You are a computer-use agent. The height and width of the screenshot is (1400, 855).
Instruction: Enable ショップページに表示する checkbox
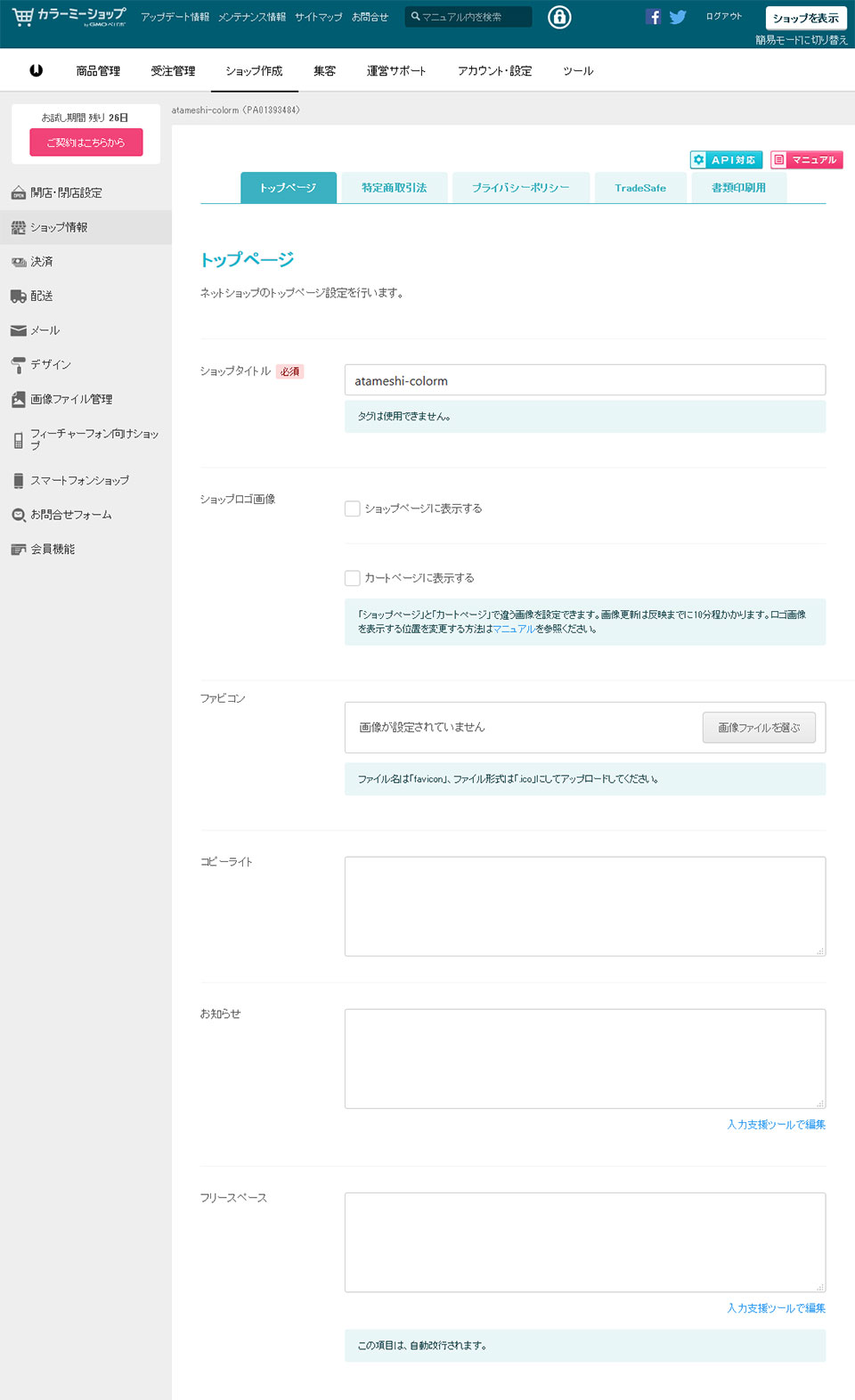pos(353,509)
